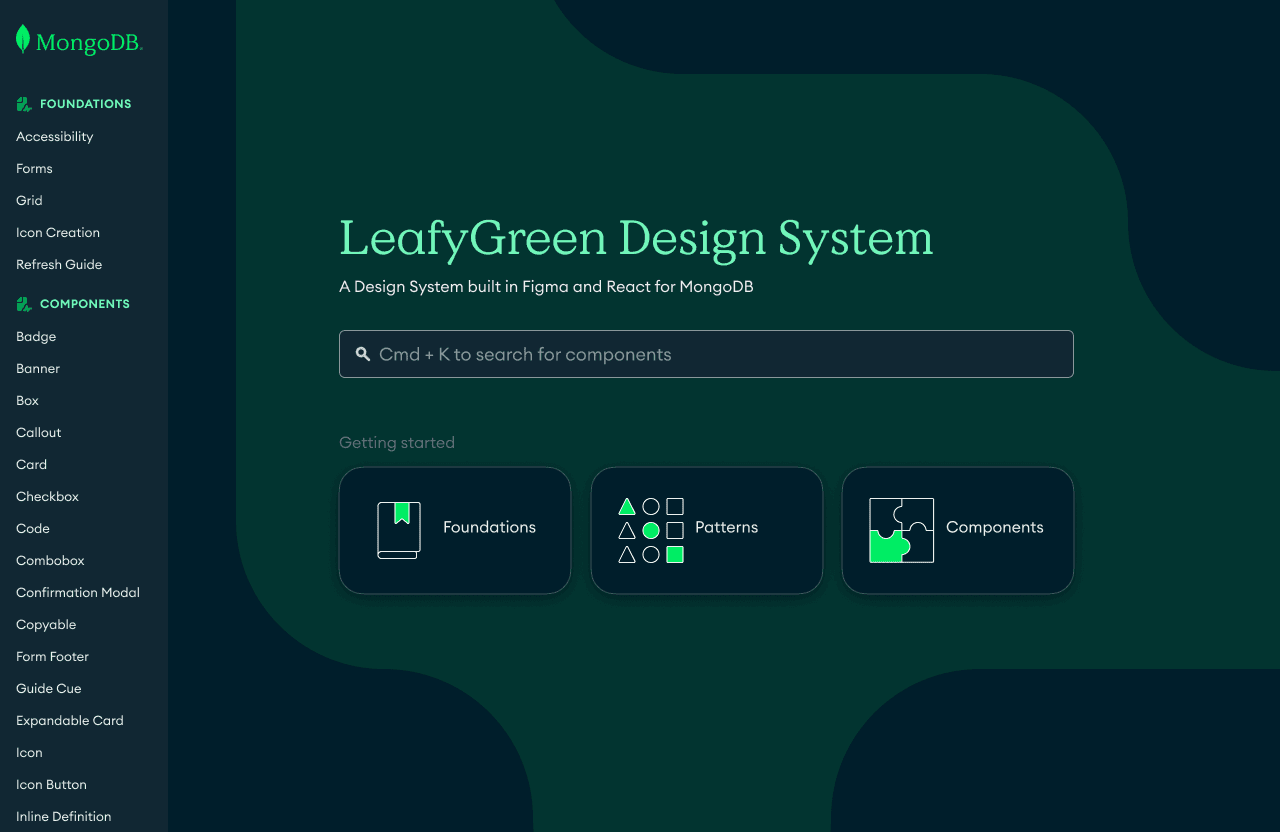This screenshot has width=1280, height=832.
Task: Open the Foundations getting started card
Action: (455, 530)
